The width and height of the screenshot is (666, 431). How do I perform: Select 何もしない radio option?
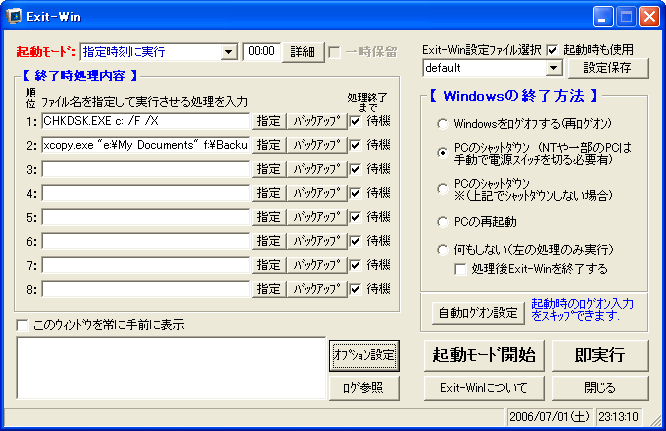click(443, 250)
